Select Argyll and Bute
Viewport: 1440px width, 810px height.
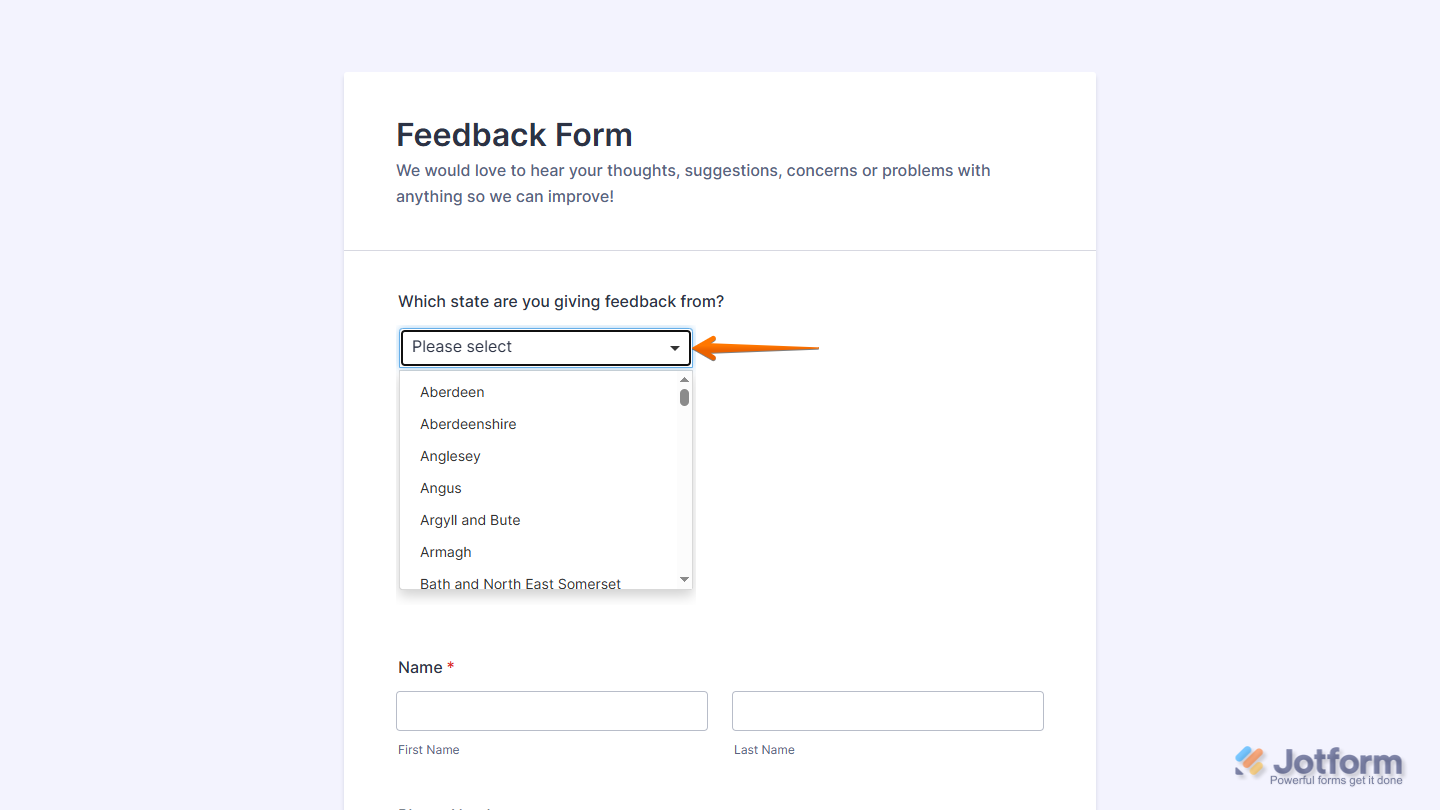(470, 520)
